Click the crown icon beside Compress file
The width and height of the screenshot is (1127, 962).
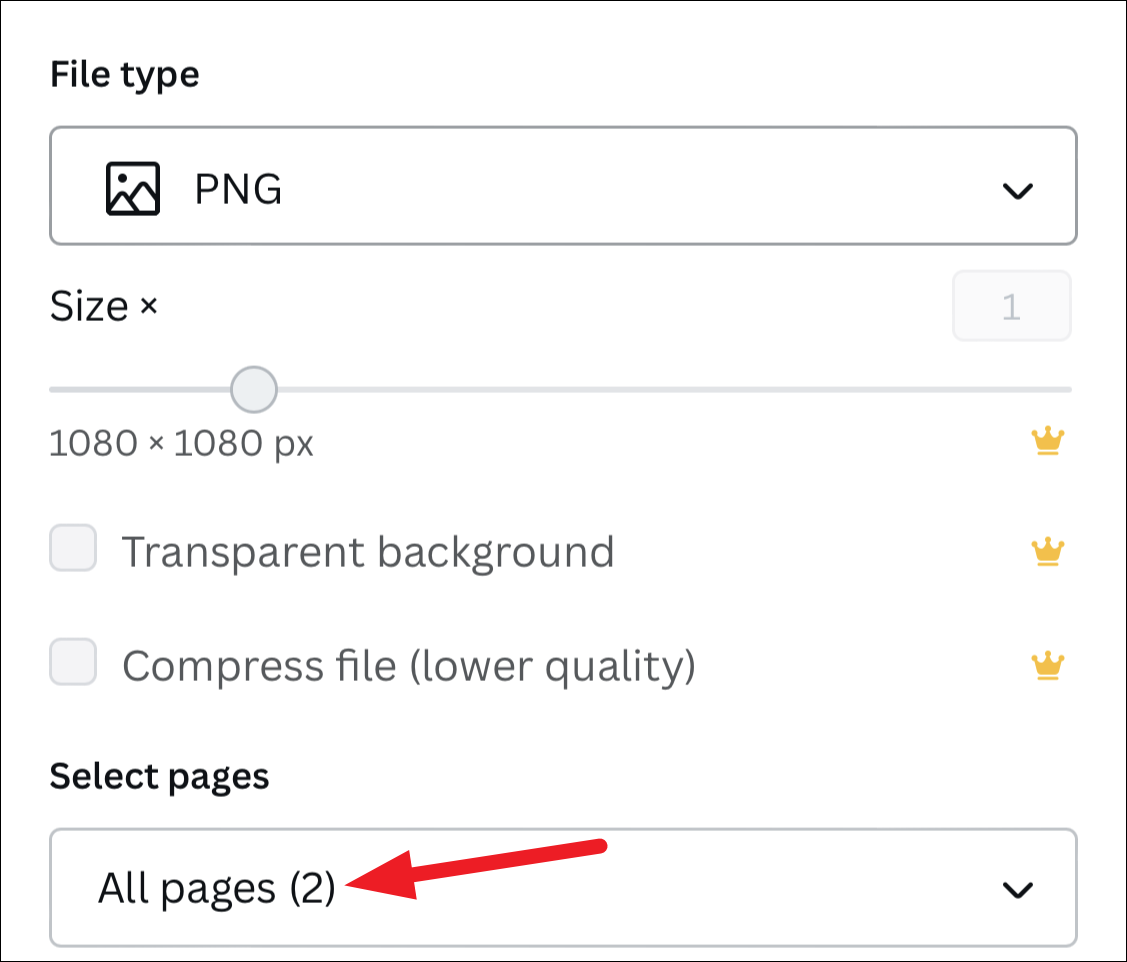(1048, 663)
